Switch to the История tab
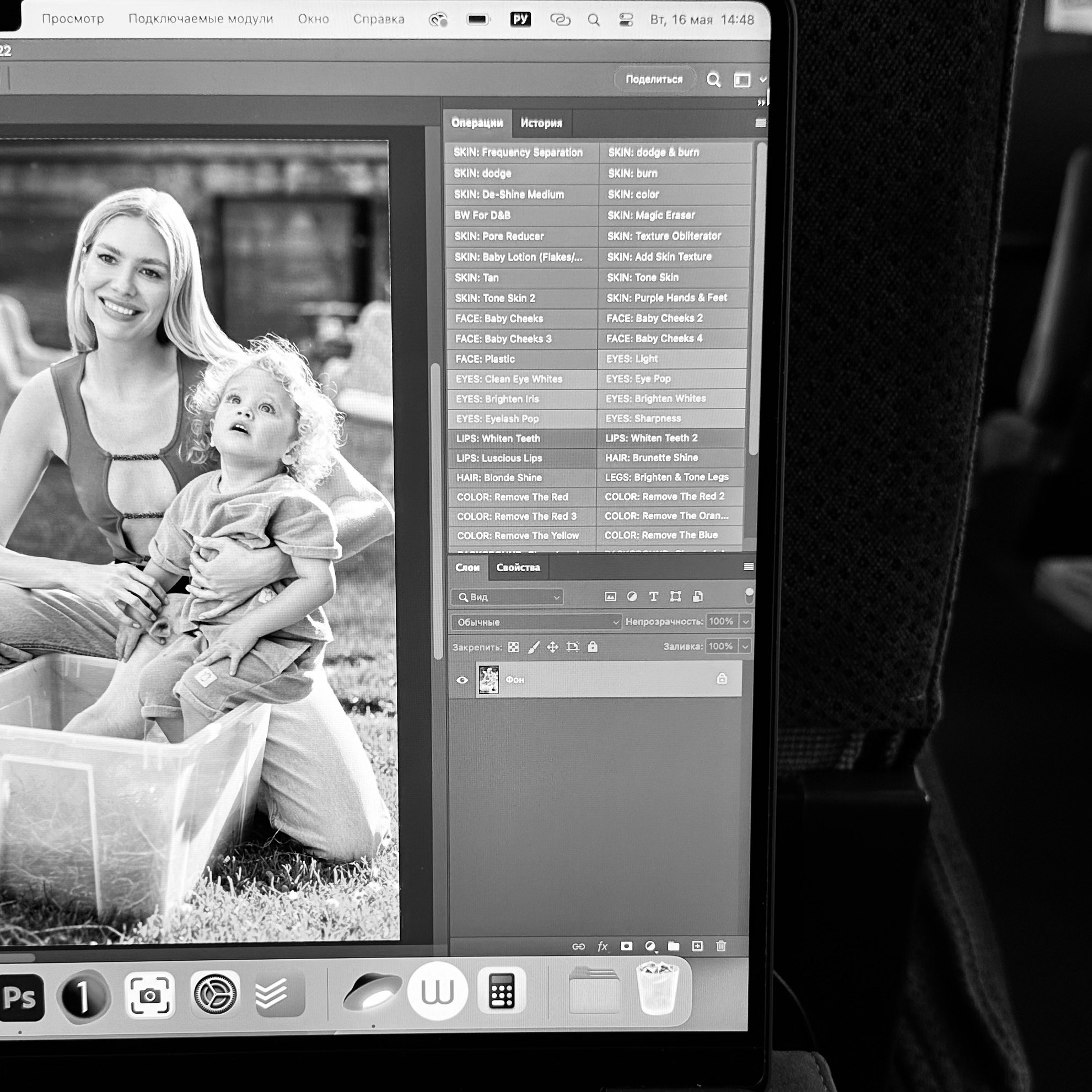 541,123
